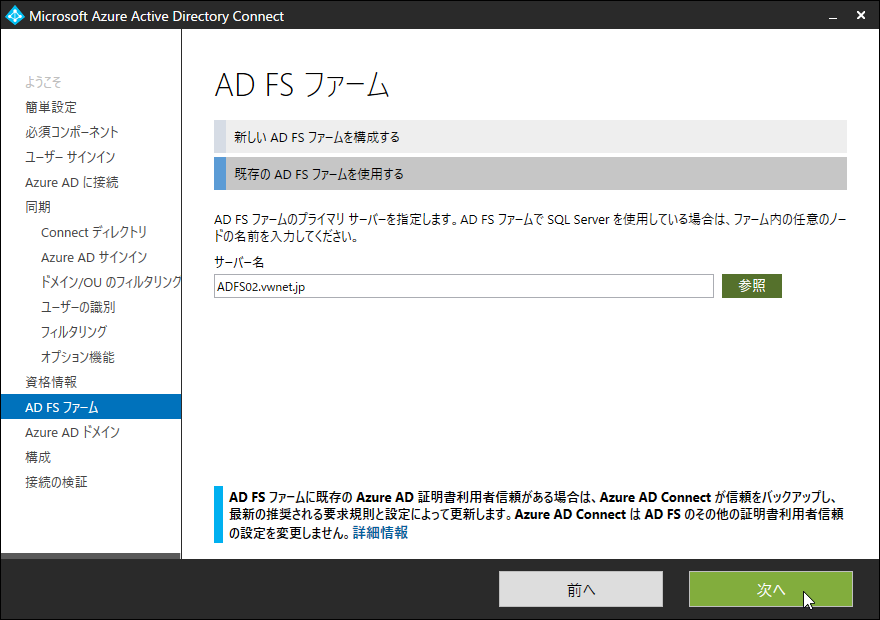Select Azure AD ドメイン step in sidebar
Image resolution: width=880 pixels, height=620 pixels.
72,432
